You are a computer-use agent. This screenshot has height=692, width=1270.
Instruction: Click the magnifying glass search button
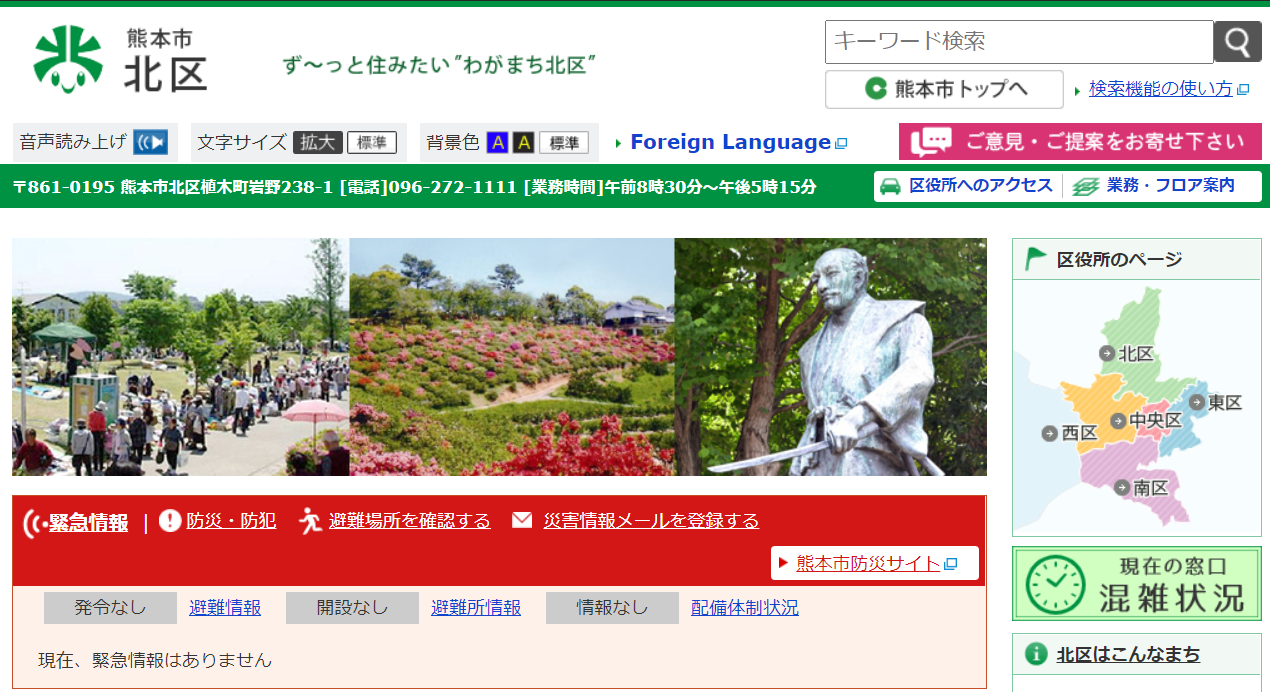(x=1237, y=42)
